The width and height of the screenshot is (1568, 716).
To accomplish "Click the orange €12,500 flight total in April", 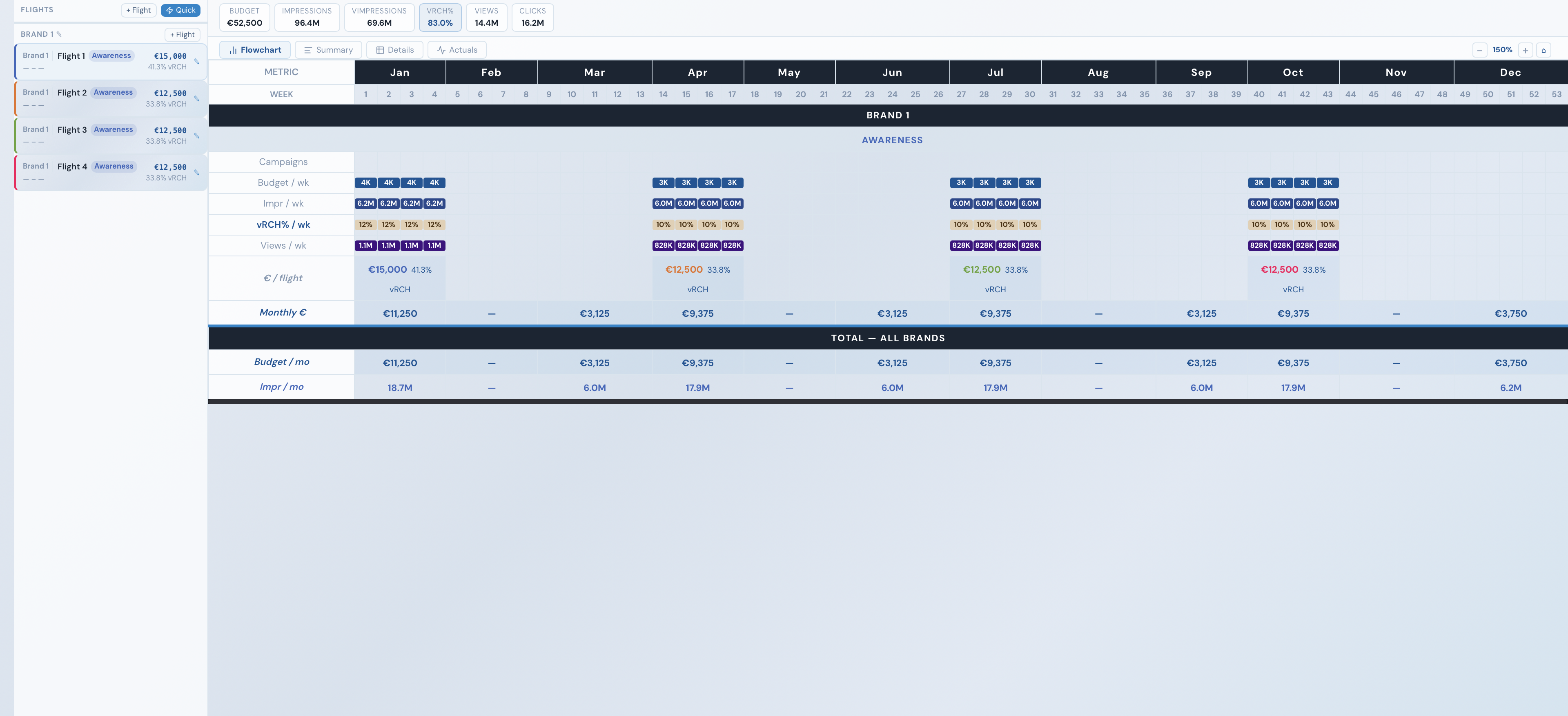I will tap(684, 269).
